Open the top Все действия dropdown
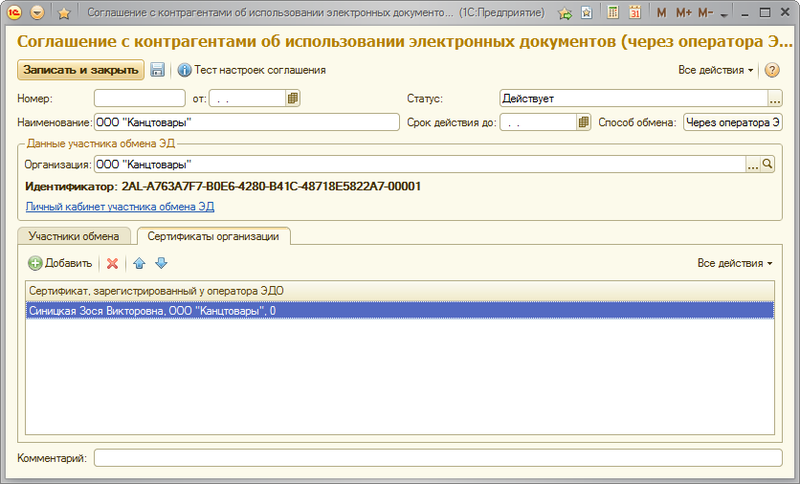The image size is (800, 484). click(x=715, y=70)
